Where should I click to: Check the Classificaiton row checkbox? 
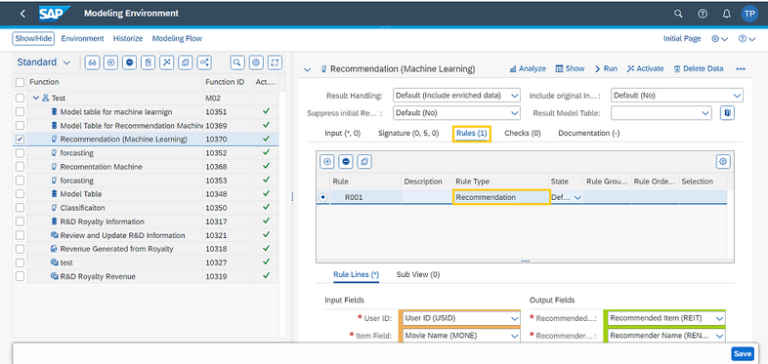(x=20, y=208)
